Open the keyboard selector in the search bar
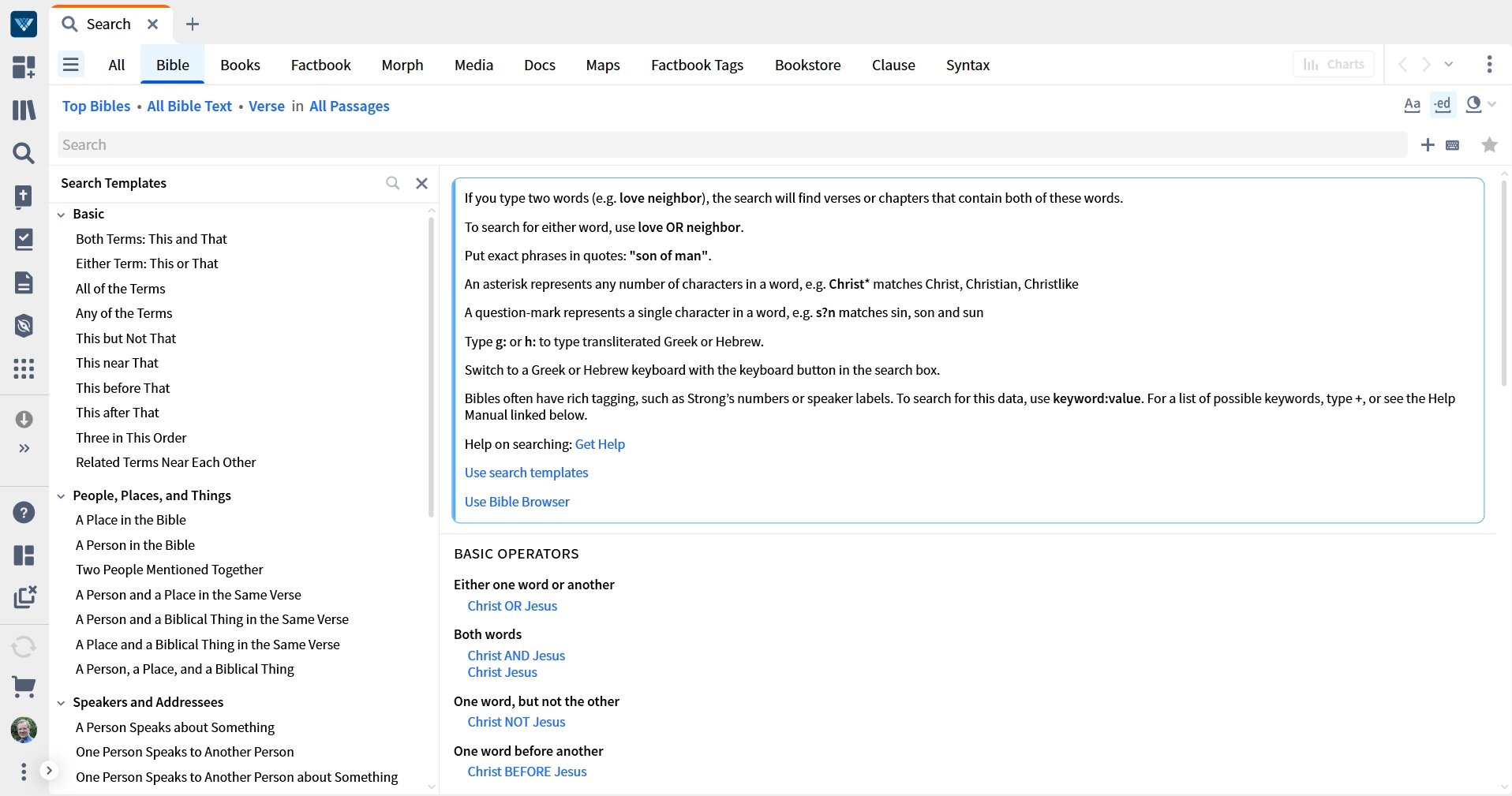Viewport: 1512px width, 796px height. (1453, 145)
